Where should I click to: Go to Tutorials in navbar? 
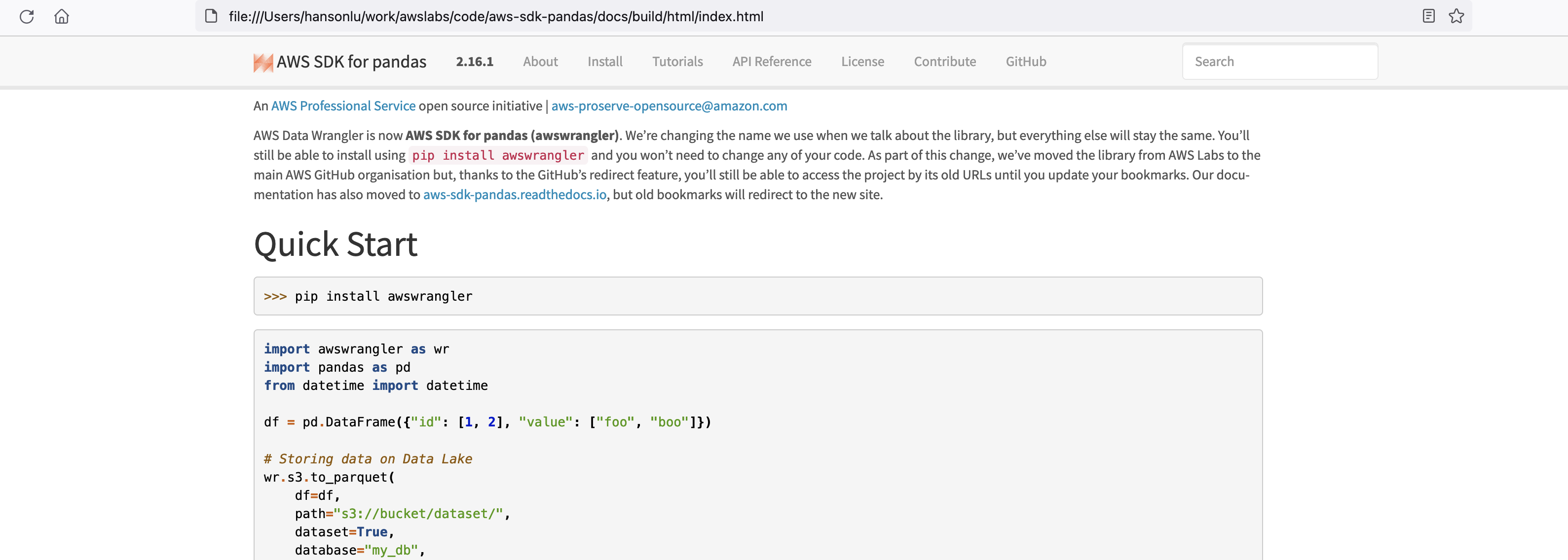[677, 62]
